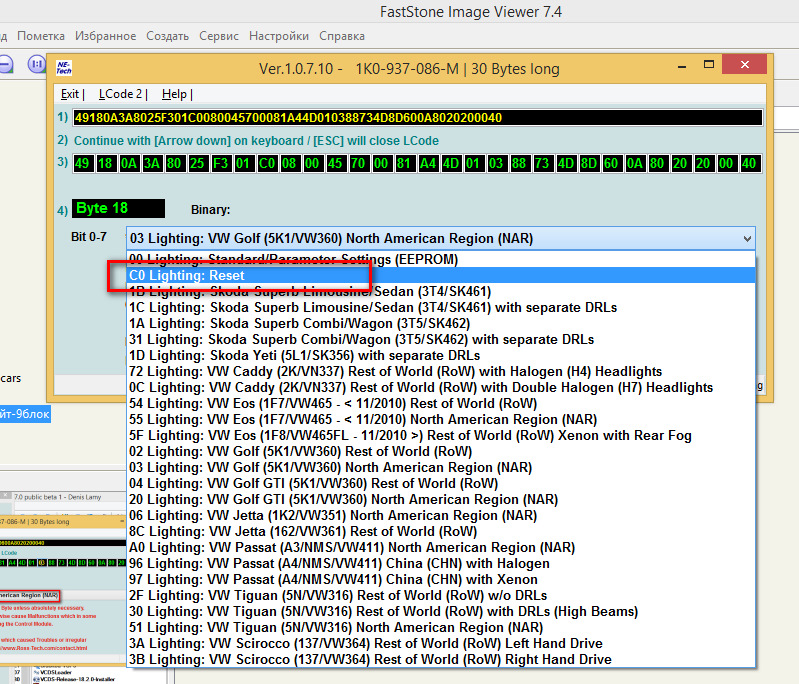The image size is (799, 684).
Task: Choose 06 VW Jetta North American Region
Action: [x=441, y=515]
